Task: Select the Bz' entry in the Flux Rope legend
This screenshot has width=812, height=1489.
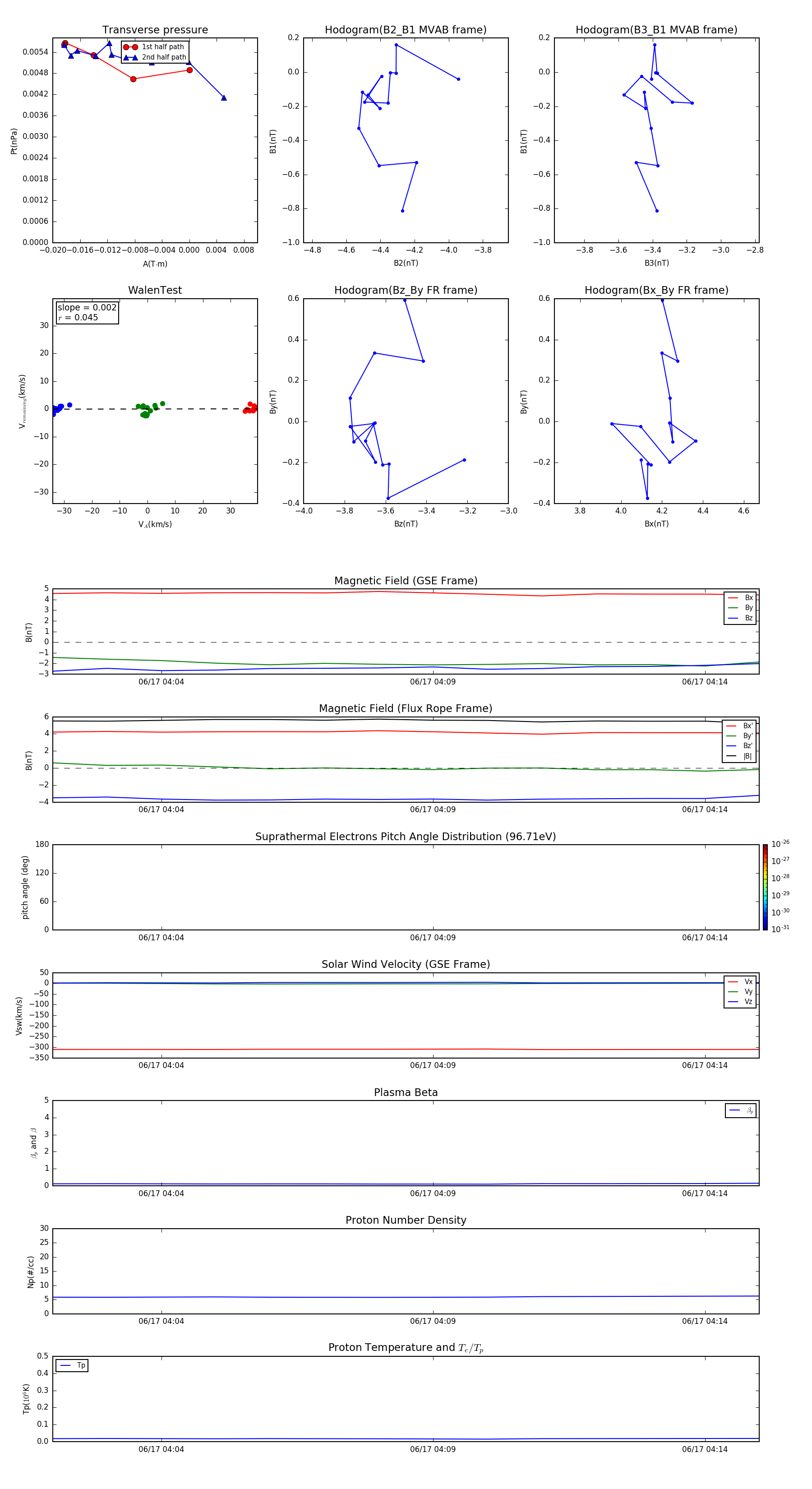Action: (740, 746)
